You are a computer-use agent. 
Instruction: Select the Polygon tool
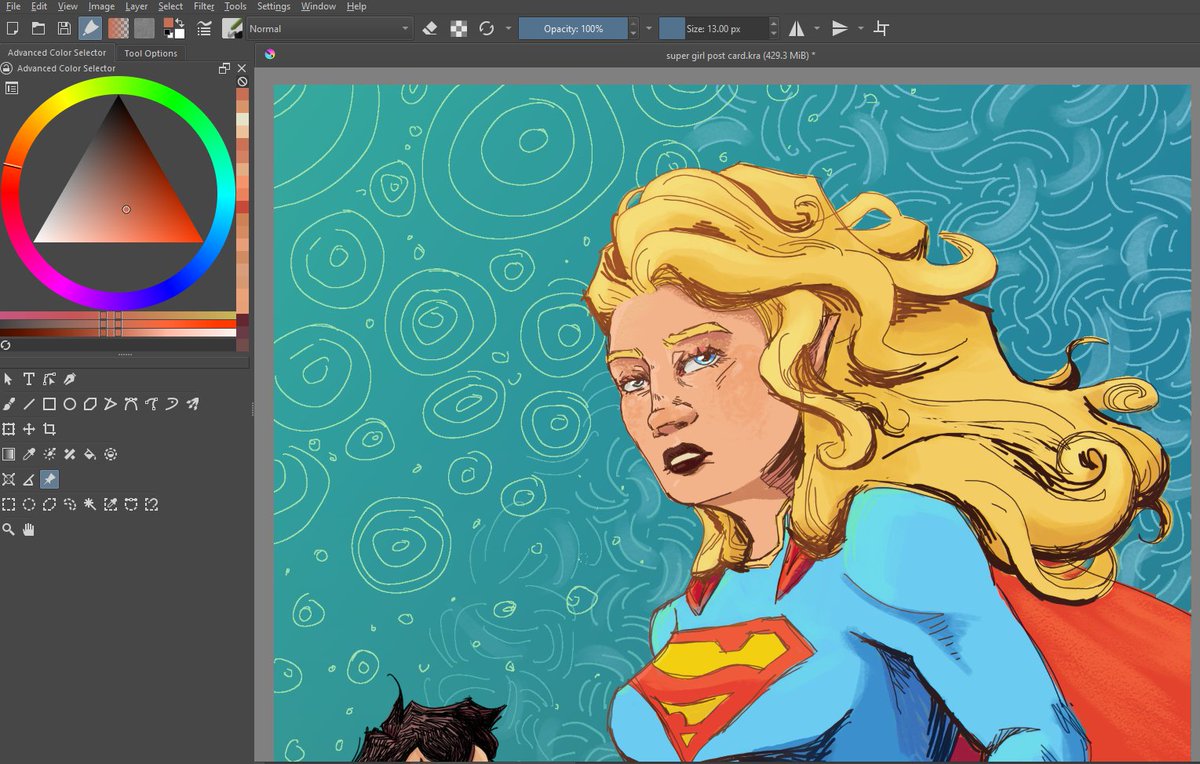[x=90, y=404]
